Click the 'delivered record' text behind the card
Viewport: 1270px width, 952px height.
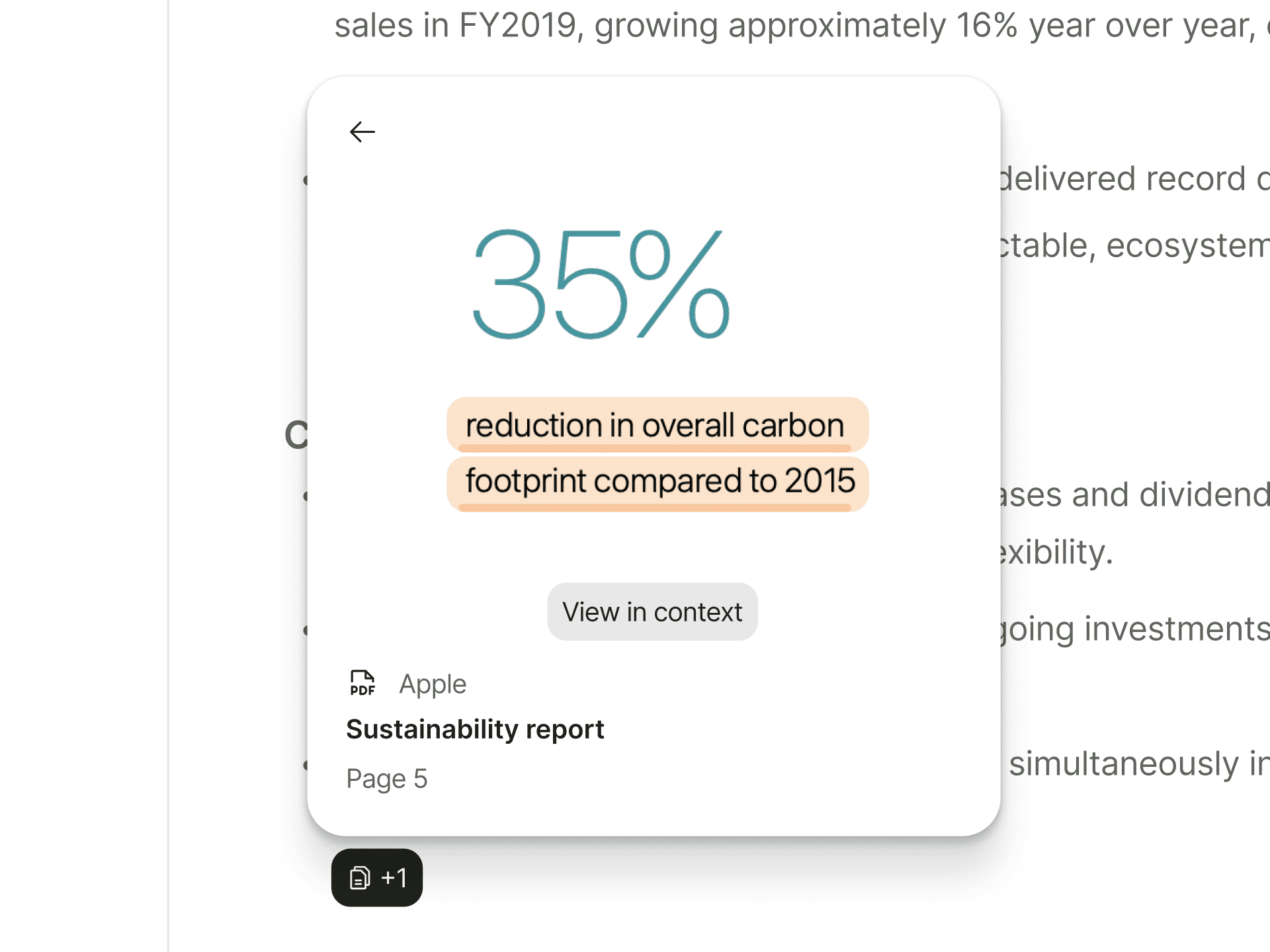[1131, 179]
